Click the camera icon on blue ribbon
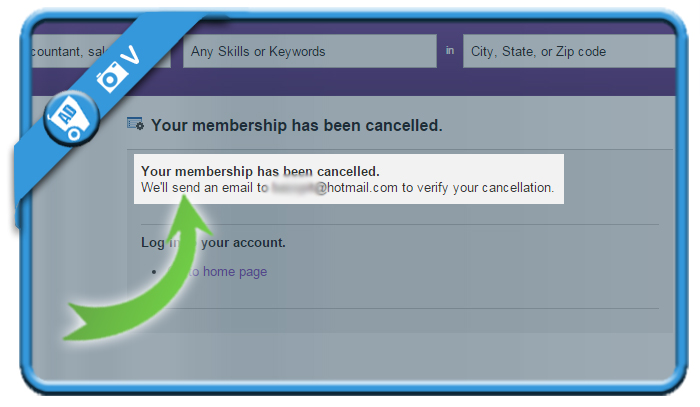The height and width of the screenshot is (407, 700). (109, 76)
